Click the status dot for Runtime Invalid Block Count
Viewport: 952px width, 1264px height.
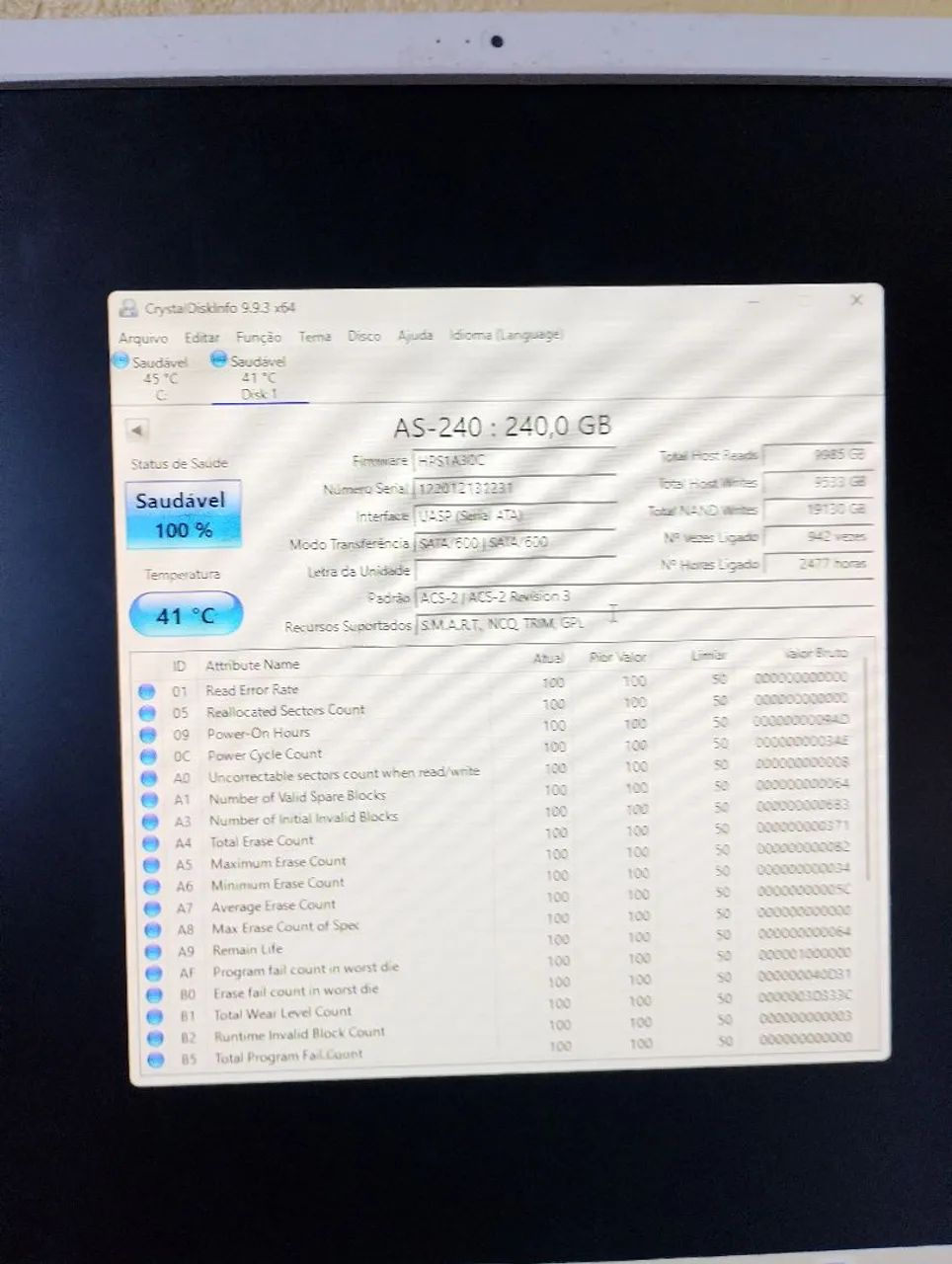(155, 1038)
